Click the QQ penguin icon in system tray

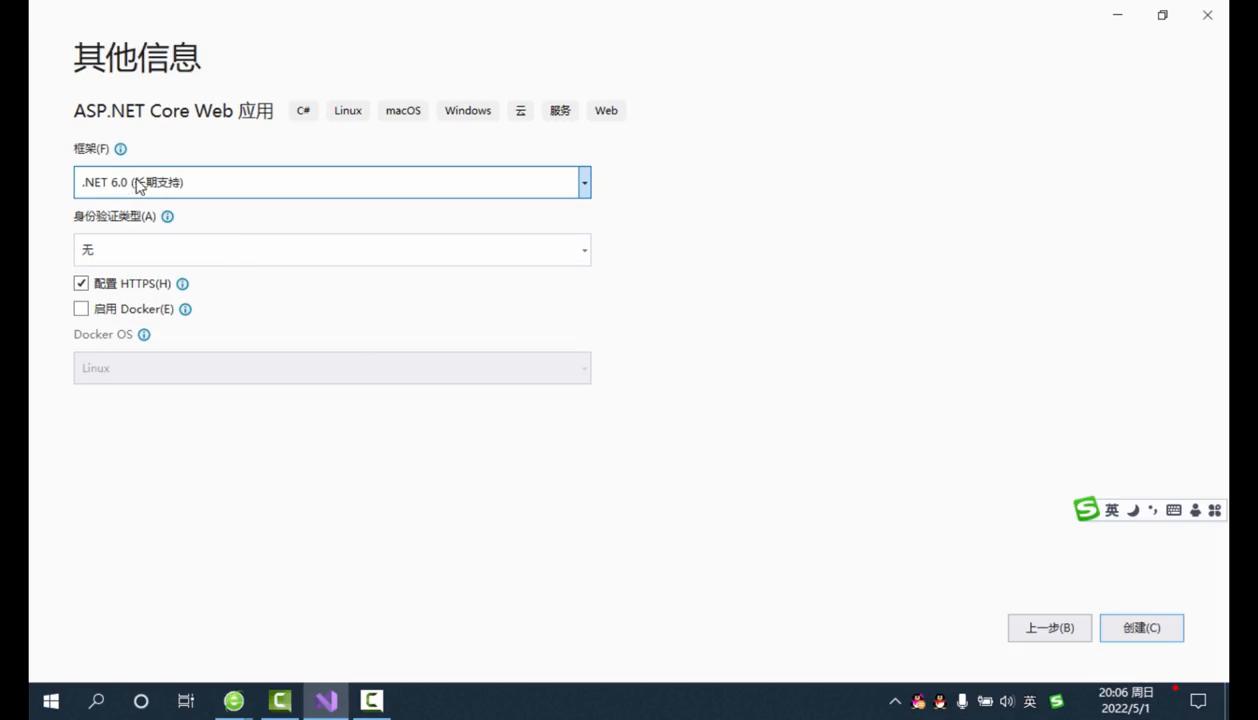point(941,701)
